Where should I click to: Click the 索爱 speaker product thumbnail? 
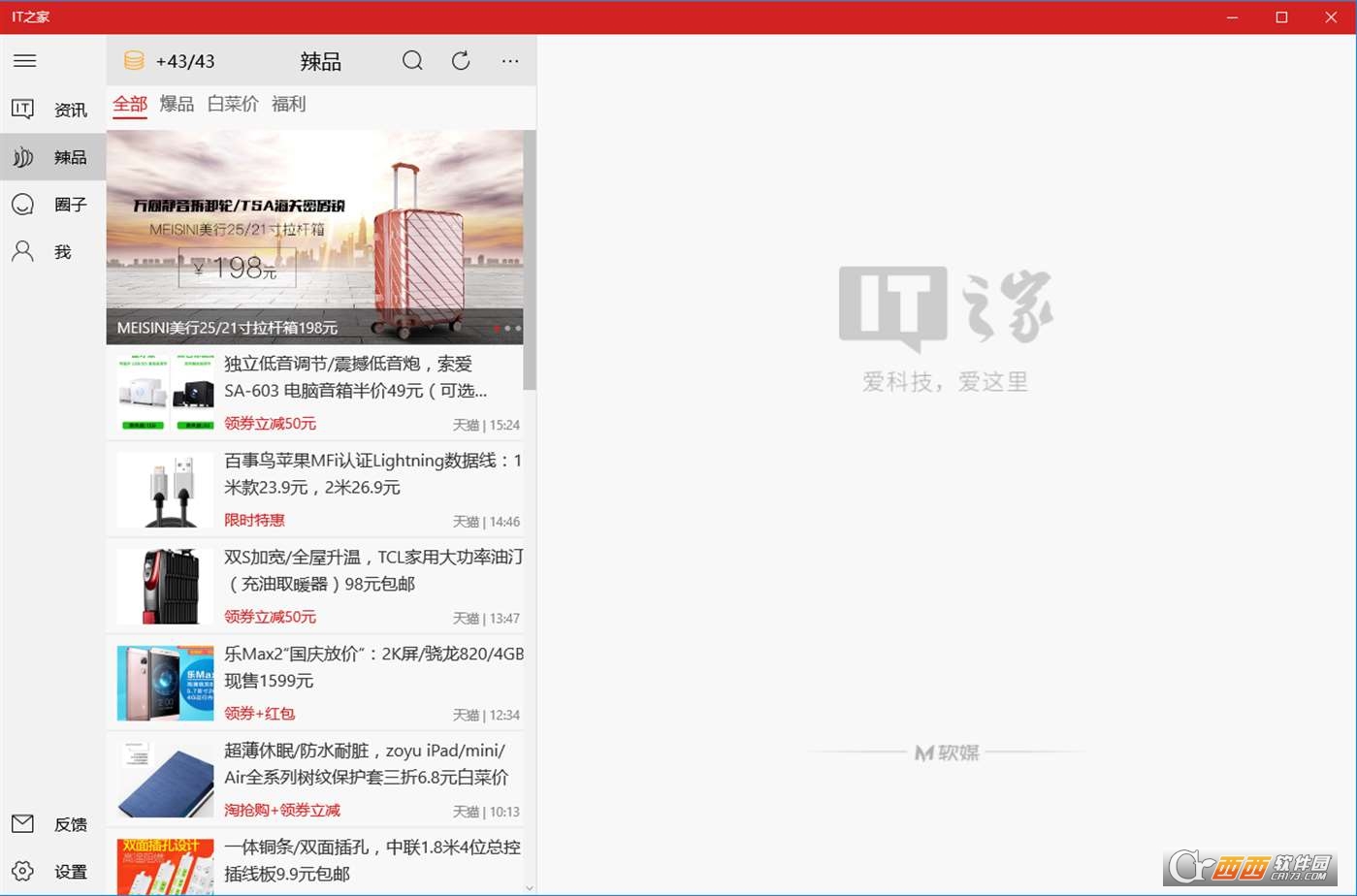click(x=165, y=393)
